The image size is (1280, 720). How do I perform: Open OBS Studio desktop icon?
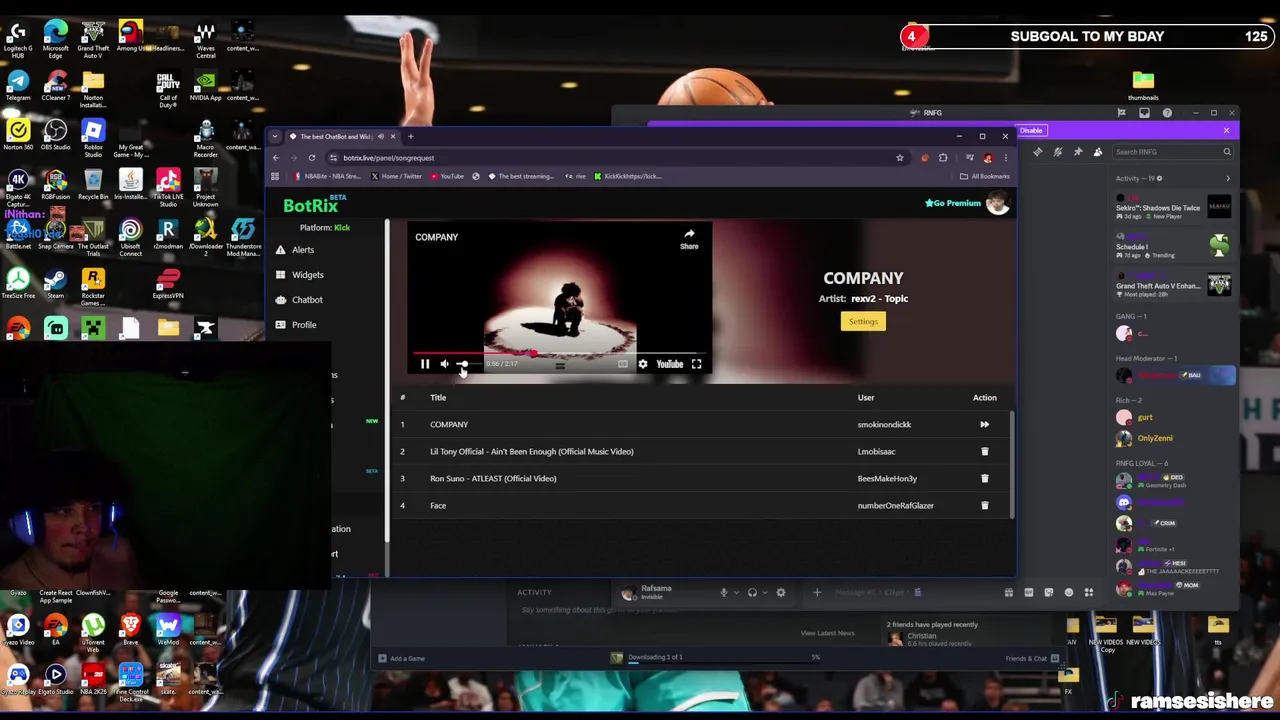(x=55, y=136)
